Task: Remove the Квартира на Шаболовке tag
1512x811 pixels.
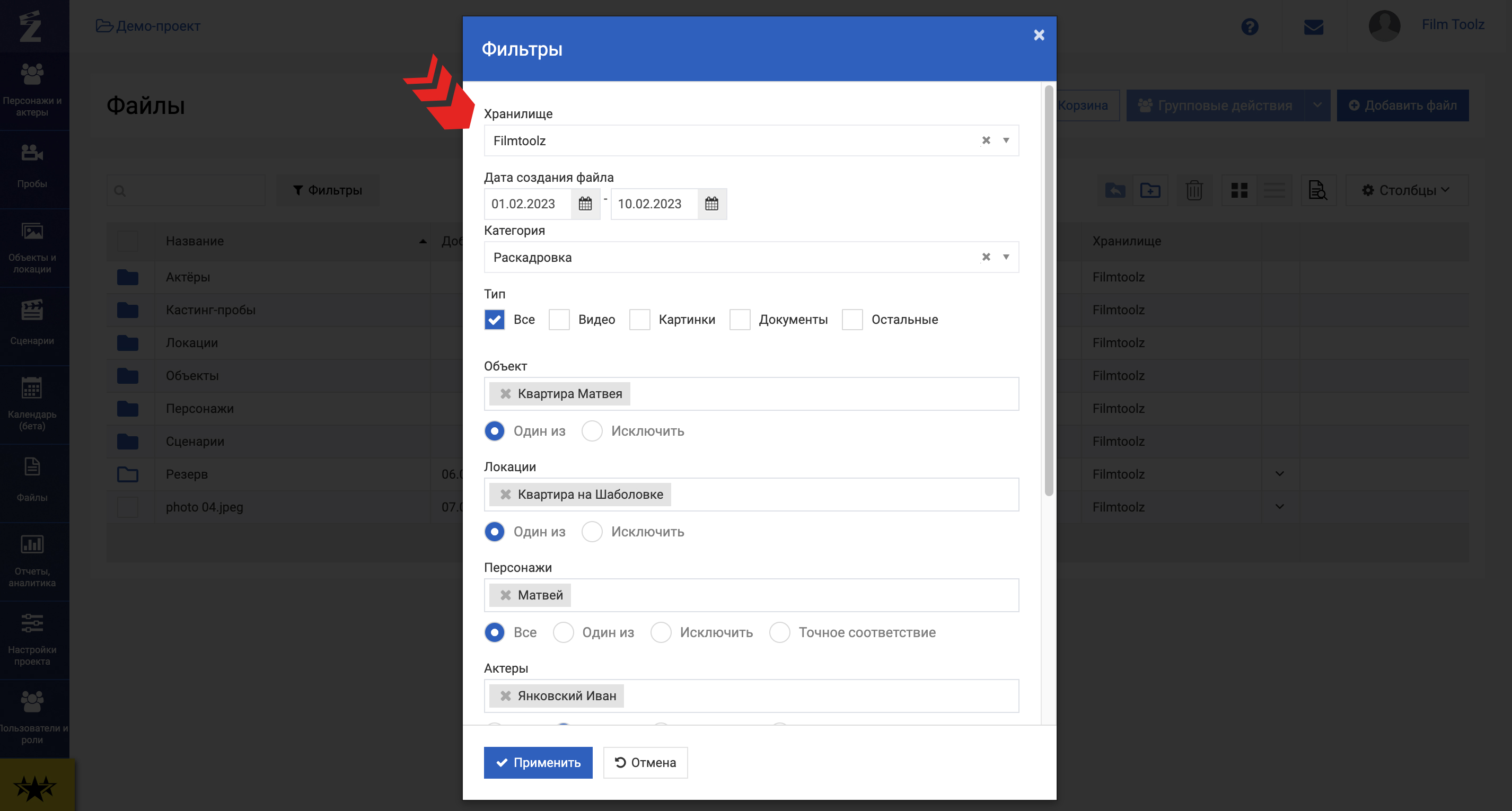Action: (x=505, y=495)
